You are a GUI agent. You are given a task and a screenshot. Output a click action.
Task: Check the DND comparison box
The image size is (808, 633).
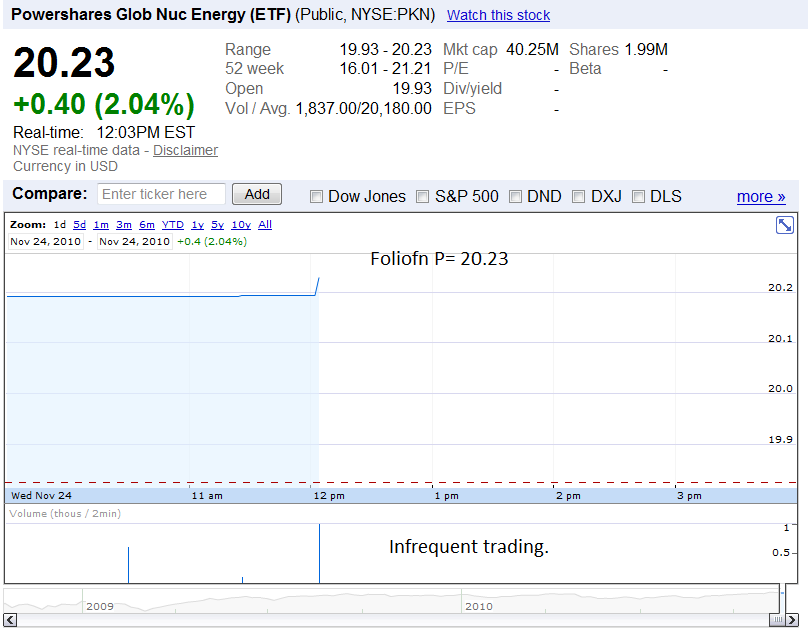[x=515, y=196]
